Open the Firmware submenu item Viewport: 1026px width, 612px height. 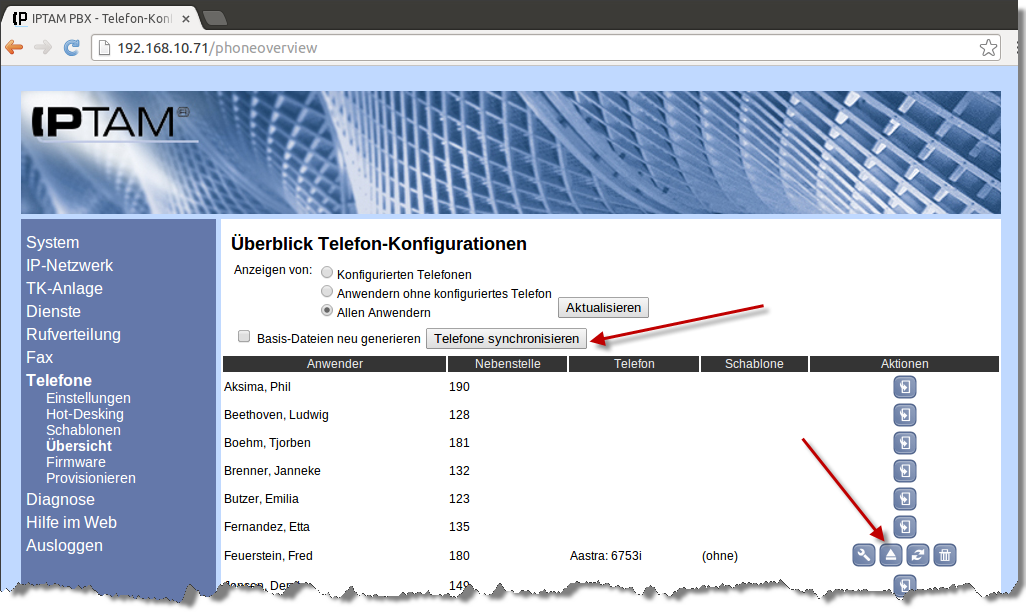[x=76, y=462]
